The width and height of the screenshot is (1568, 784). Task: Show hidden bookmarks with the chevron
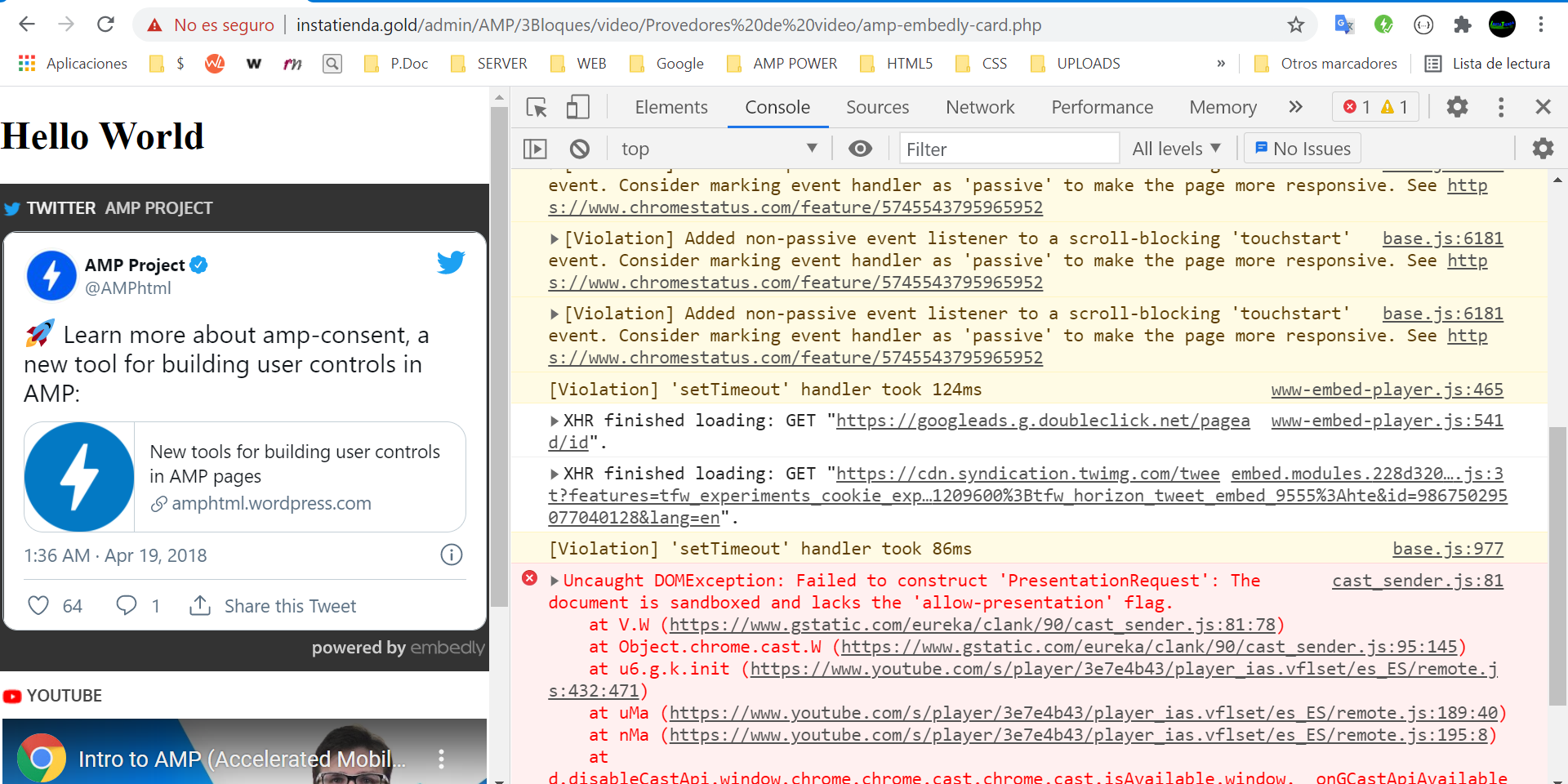tap(1221, 64)
